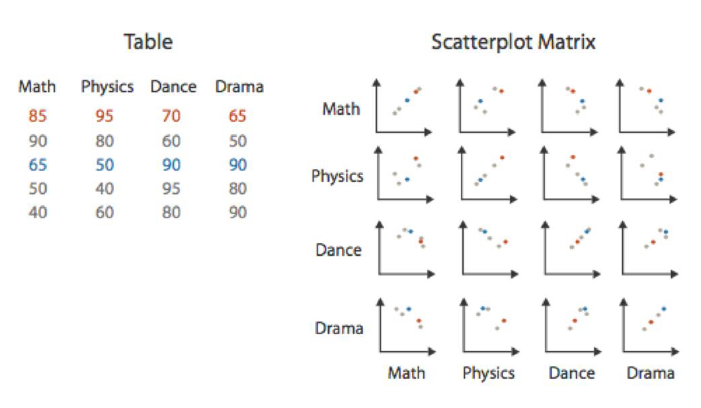Click the Math versus Math scatterplot
This screenshot has width=701, height=408.
pos(403,107)
